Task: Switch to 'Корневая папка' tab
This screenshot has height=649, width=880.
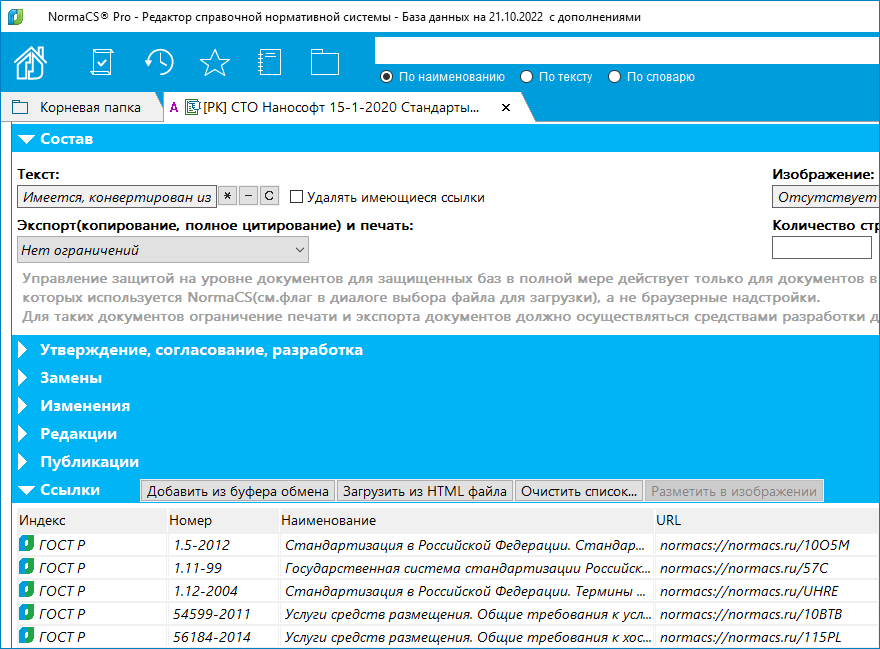Action: pos(80,107)
